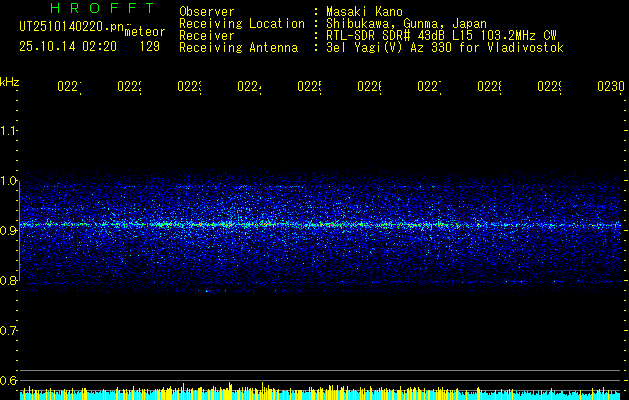Click the observer name Masaki Kano
Image resolution: width=629 pixels, height=400 pixels.
tap(364, 12)
